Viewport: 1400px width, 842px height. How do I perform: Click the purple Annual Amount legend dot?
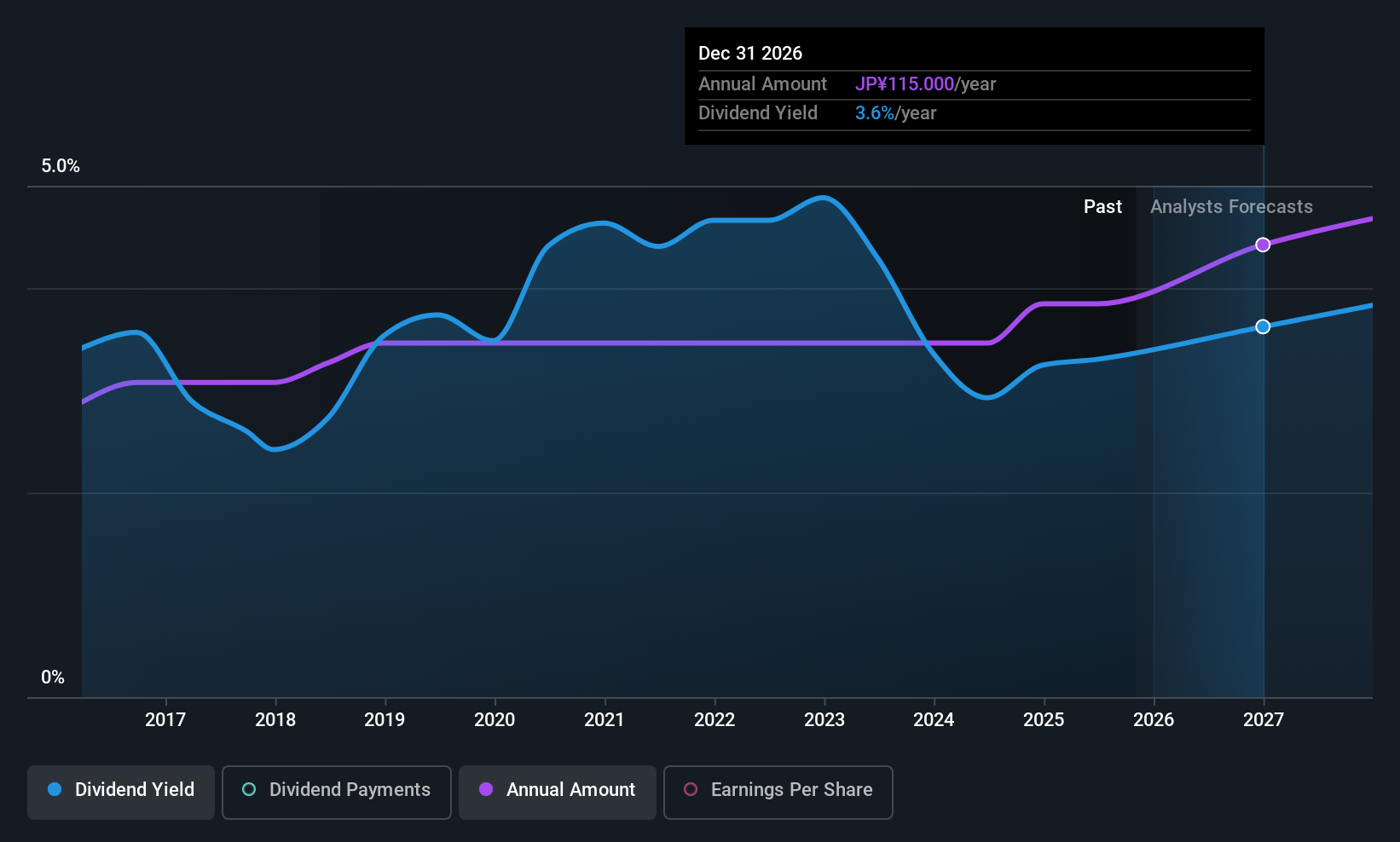click(x=486, y=789)
